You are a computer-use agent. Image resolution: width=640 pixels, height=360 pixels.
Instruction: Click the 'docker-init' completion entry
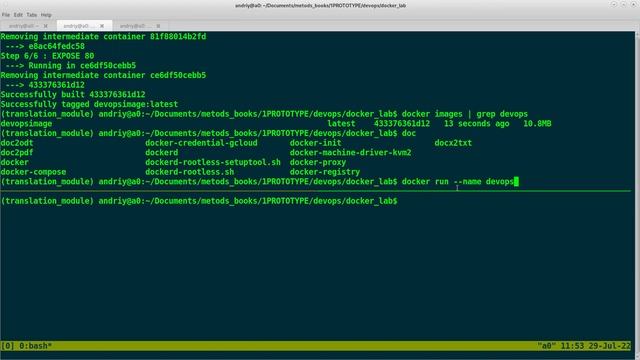(316, 143)
